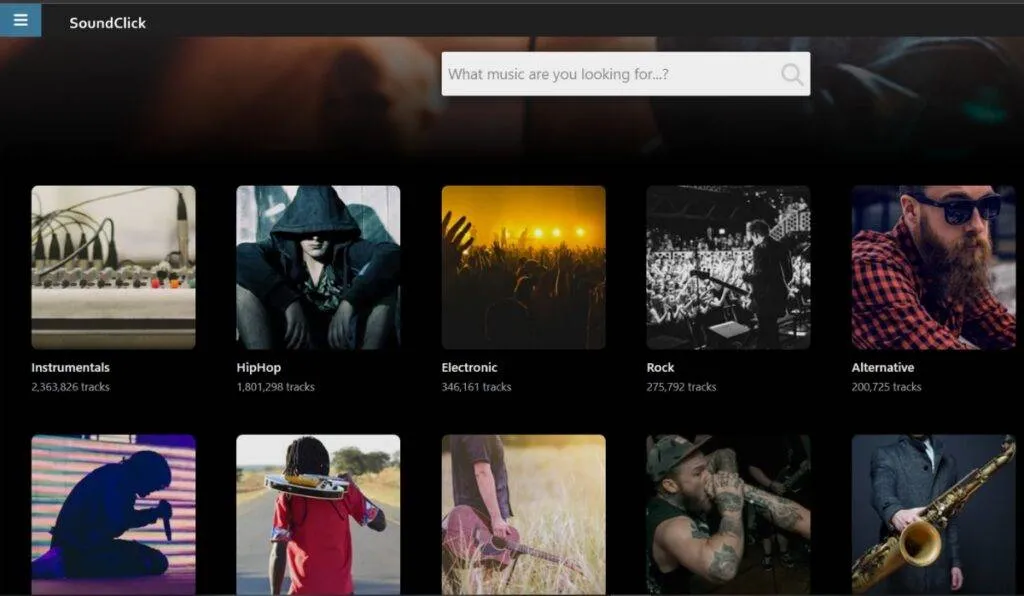
Task: Click the HipHop genre label
Action: 258,367
